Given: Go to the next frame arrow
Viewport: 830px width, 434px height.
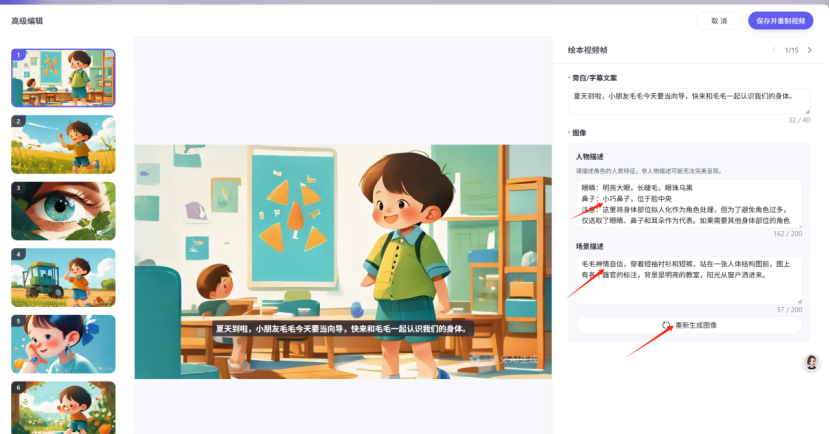Looking at the screenshot, I should click(809, 50).
